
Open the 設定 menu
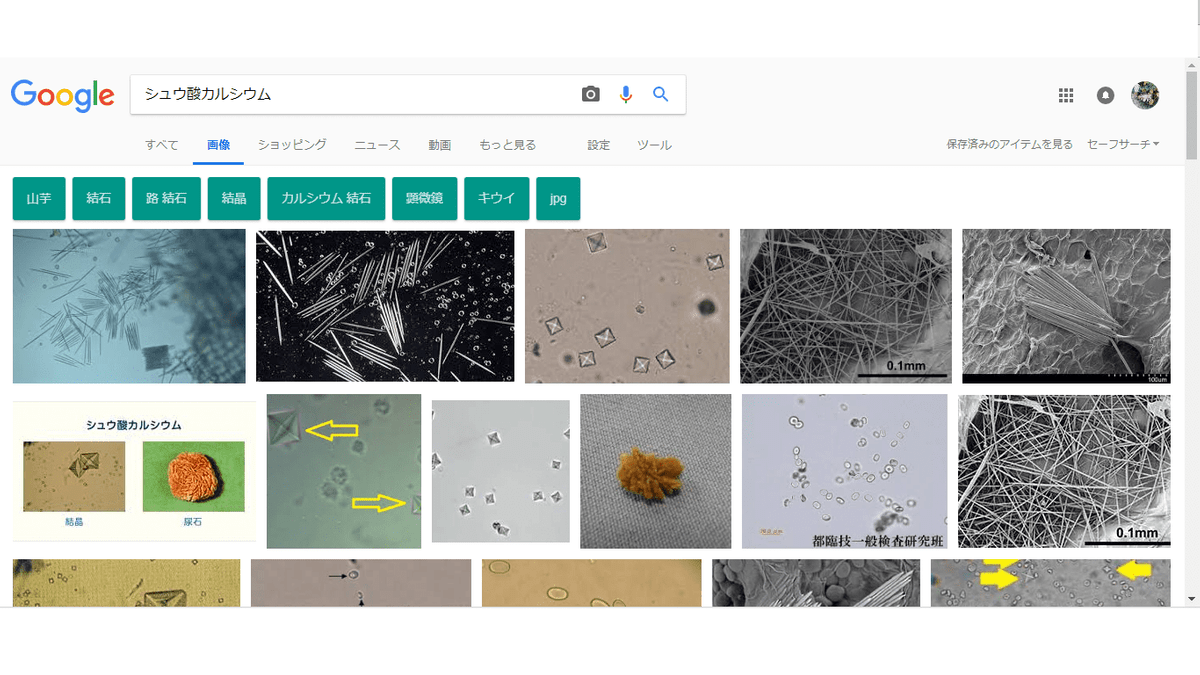click(599, 145)
